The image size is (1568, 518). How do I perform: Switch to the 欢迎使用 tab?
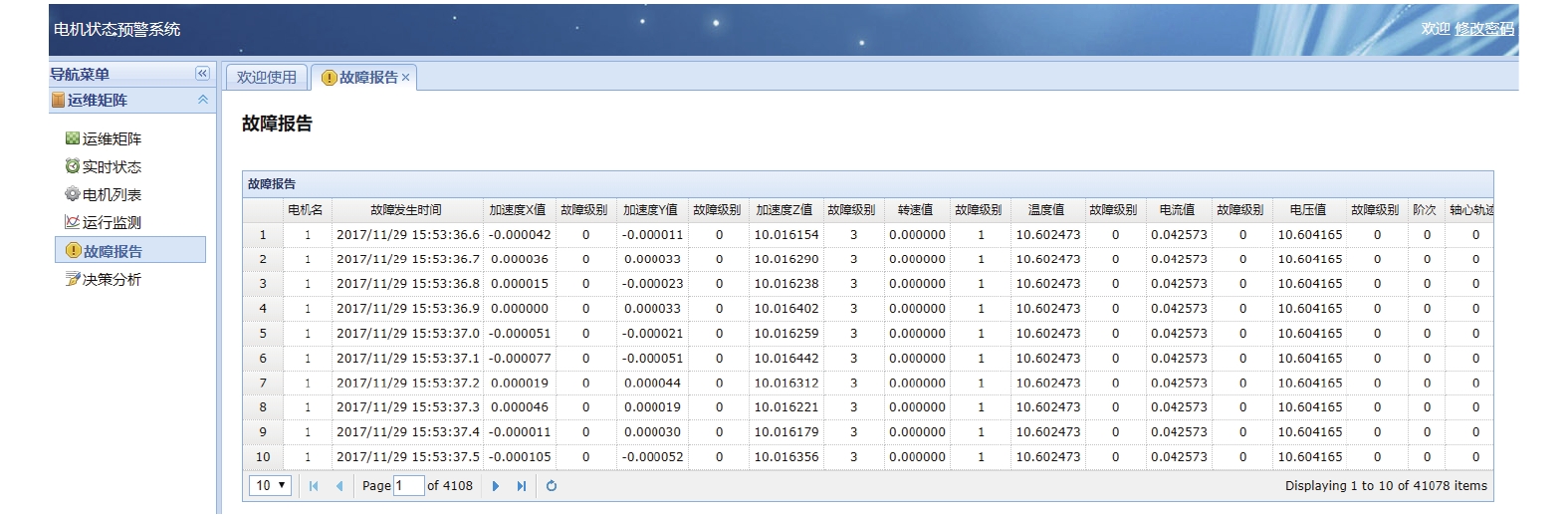(x=267, y=77)
